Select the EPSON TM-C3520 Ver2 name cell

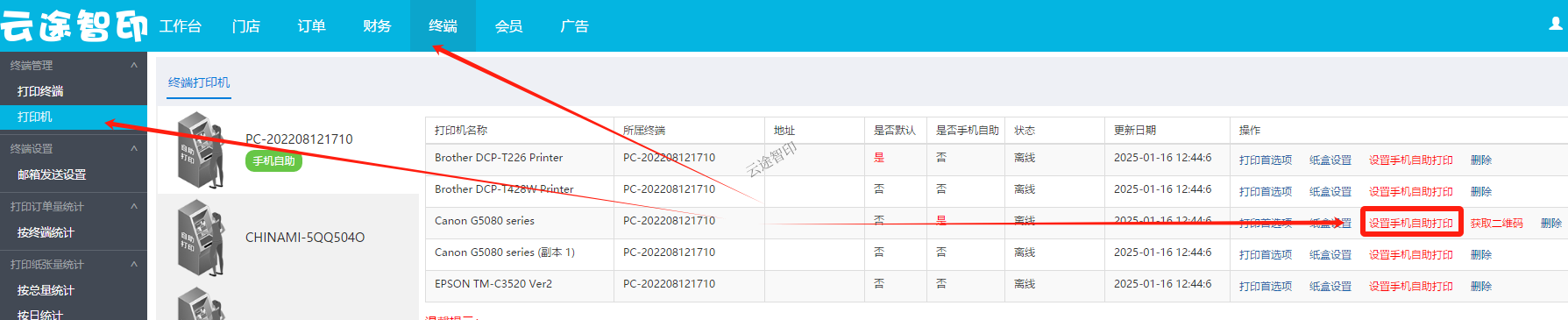click(493, 284)
